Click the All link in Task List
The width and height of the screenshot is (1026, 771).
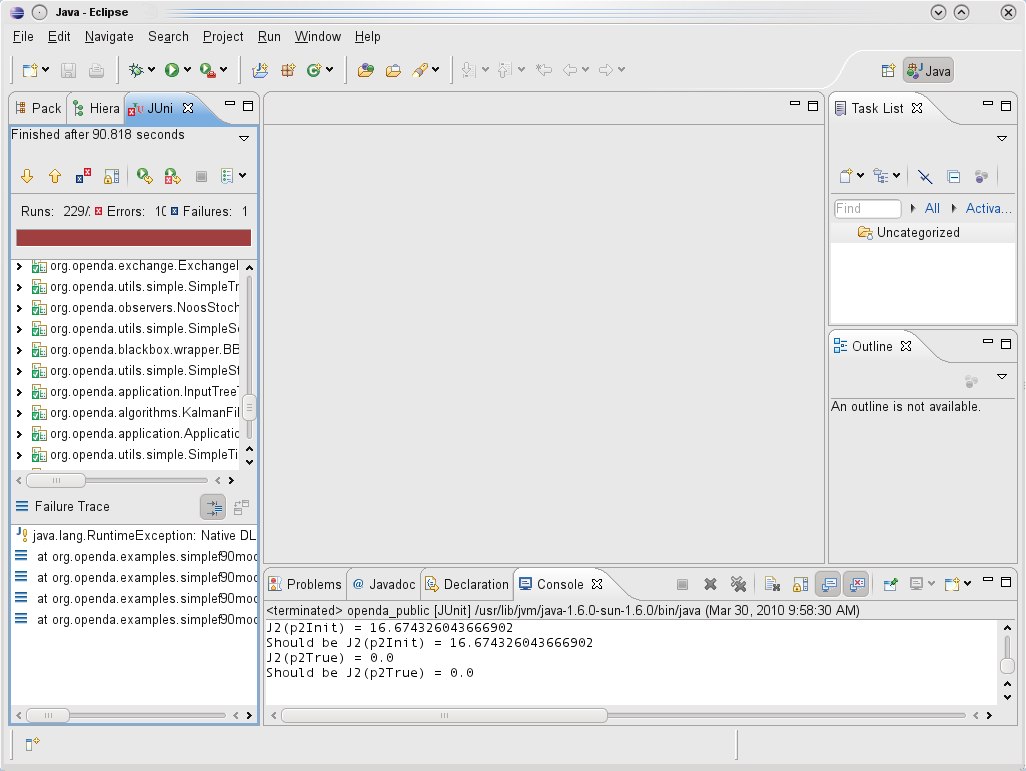tap(932, 208)
